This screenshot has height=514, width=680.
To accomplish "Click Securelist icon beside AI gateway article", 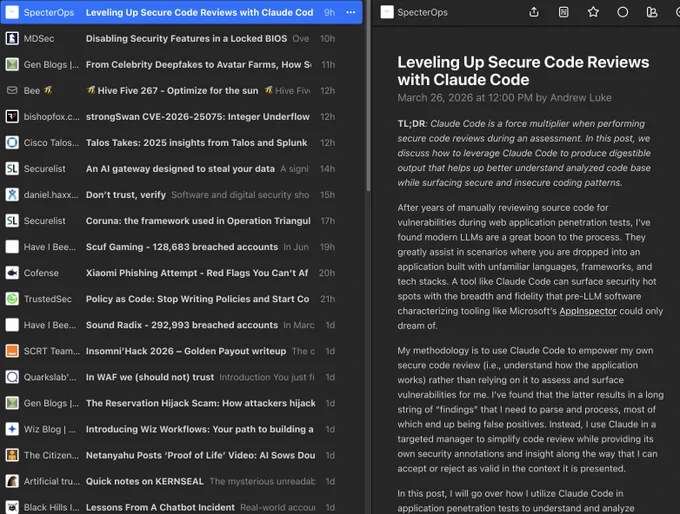I will pyautogui.click(x=12, y=168).
